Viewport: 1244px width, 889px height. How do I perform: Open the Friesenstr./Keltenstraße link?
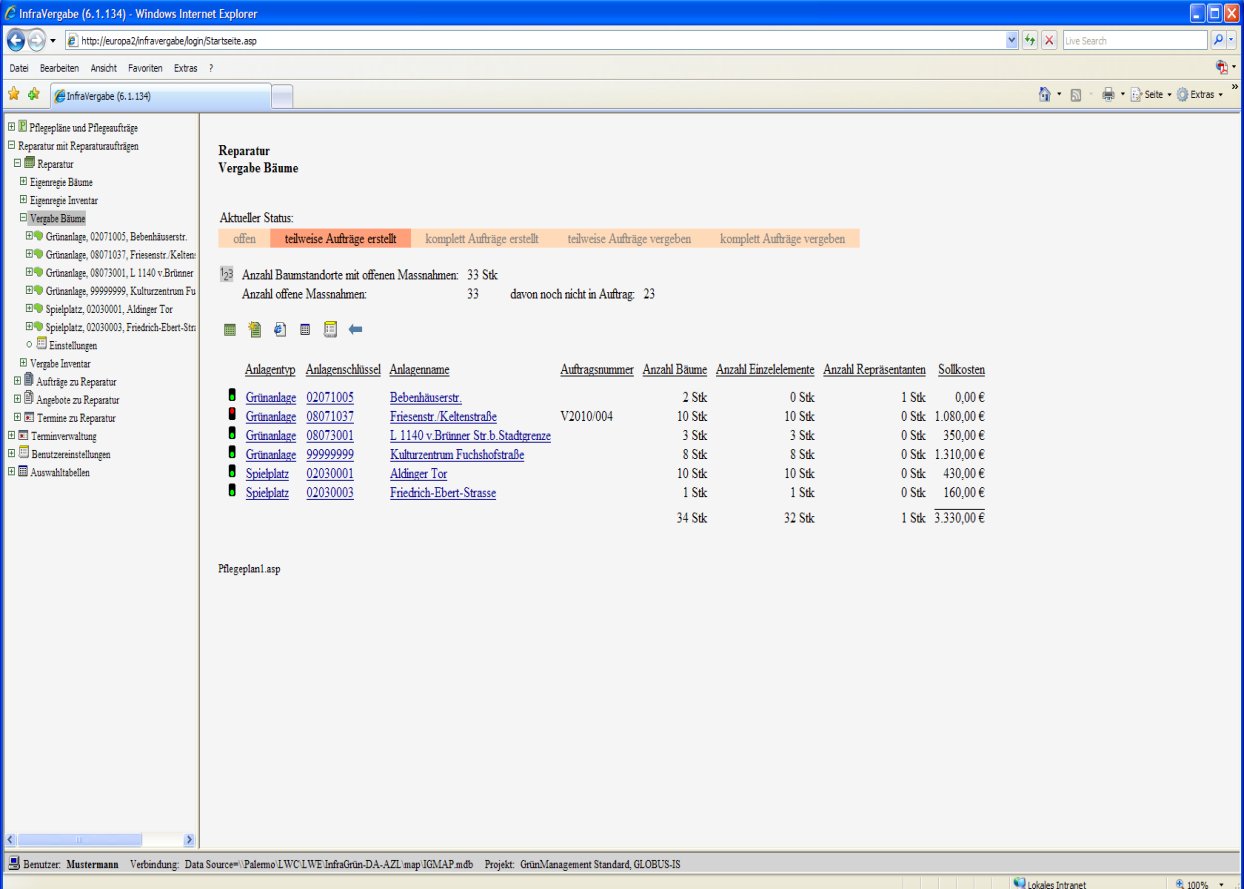[x=443, y=417]
